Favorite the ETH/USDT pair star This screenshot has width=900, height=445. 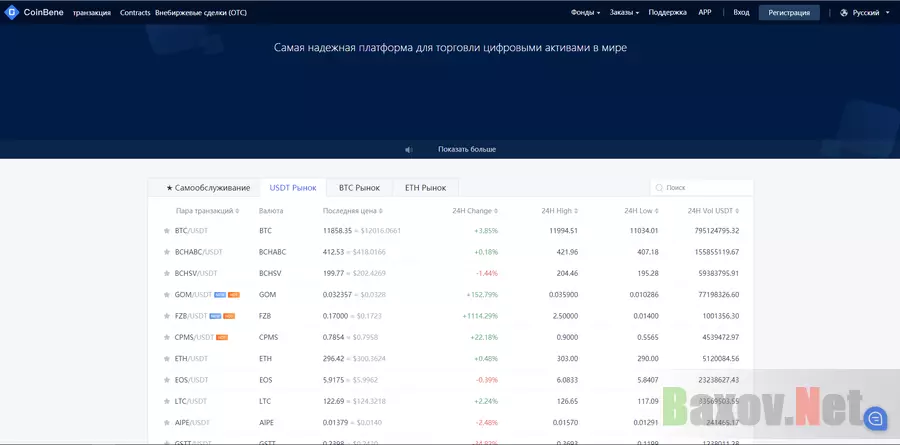pos(166,358)
